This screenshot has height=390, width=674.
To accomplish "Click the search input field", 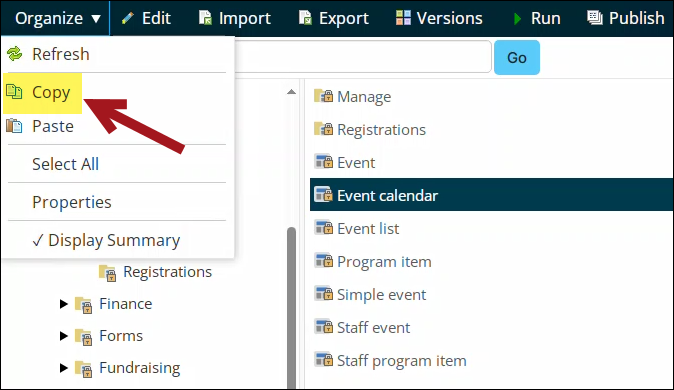I will (363, 57).
